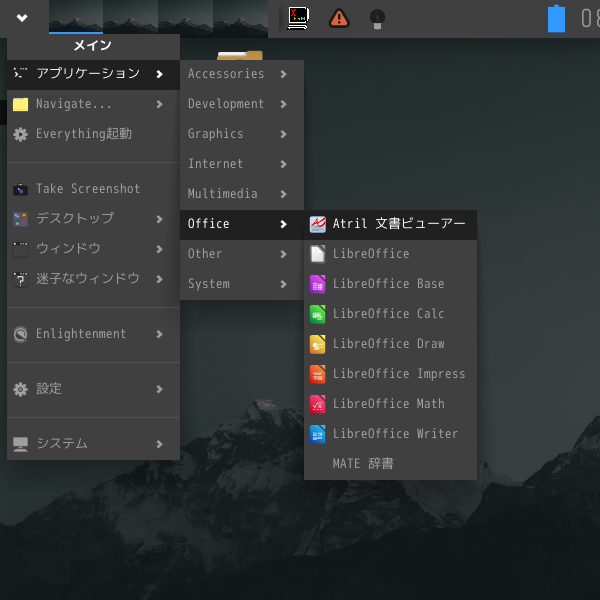Launch LibreOffice Calc from its icon
This screenshot has height=600, width=600.
317,314
